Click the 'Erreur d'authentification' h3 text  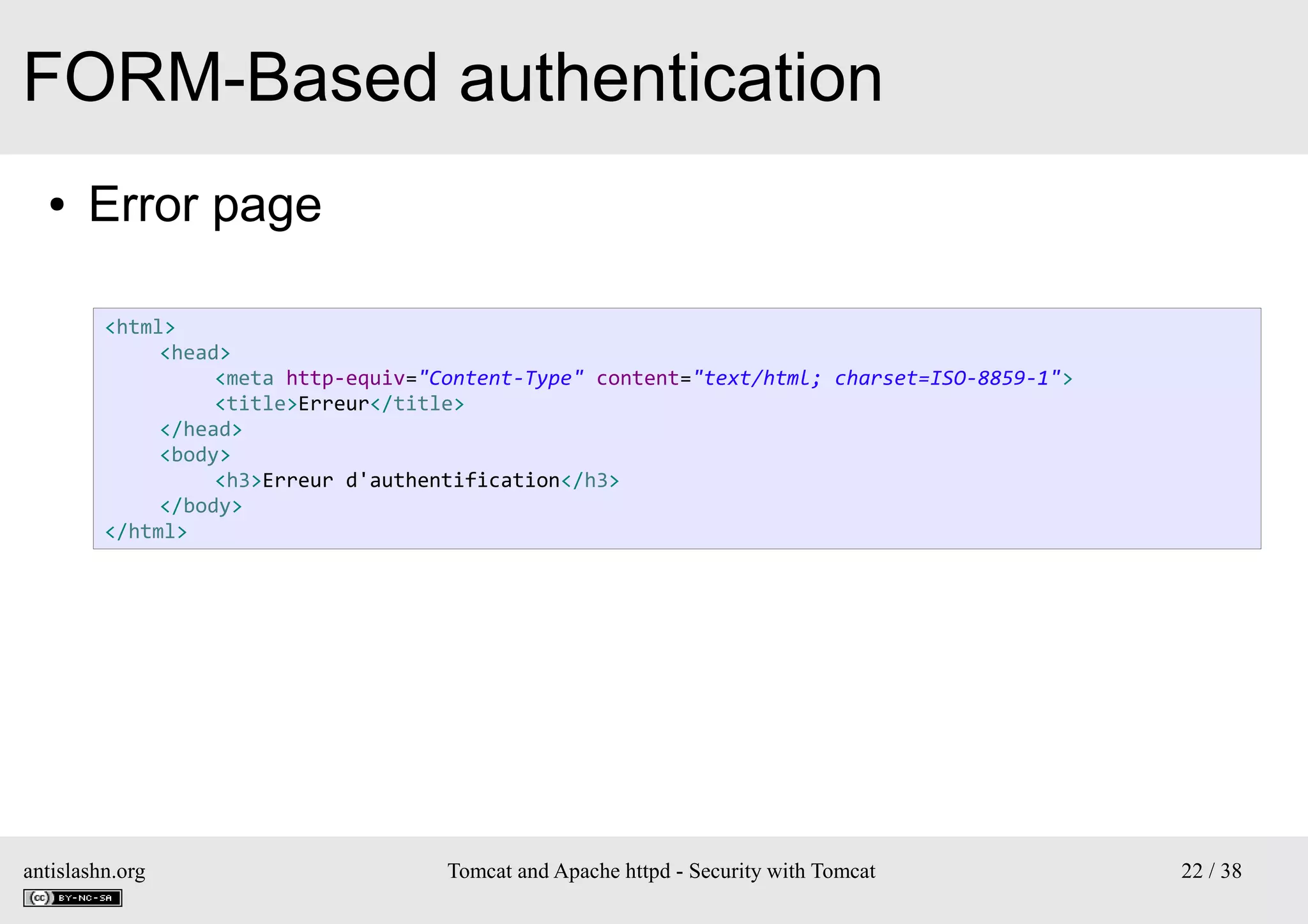point(411,481)
